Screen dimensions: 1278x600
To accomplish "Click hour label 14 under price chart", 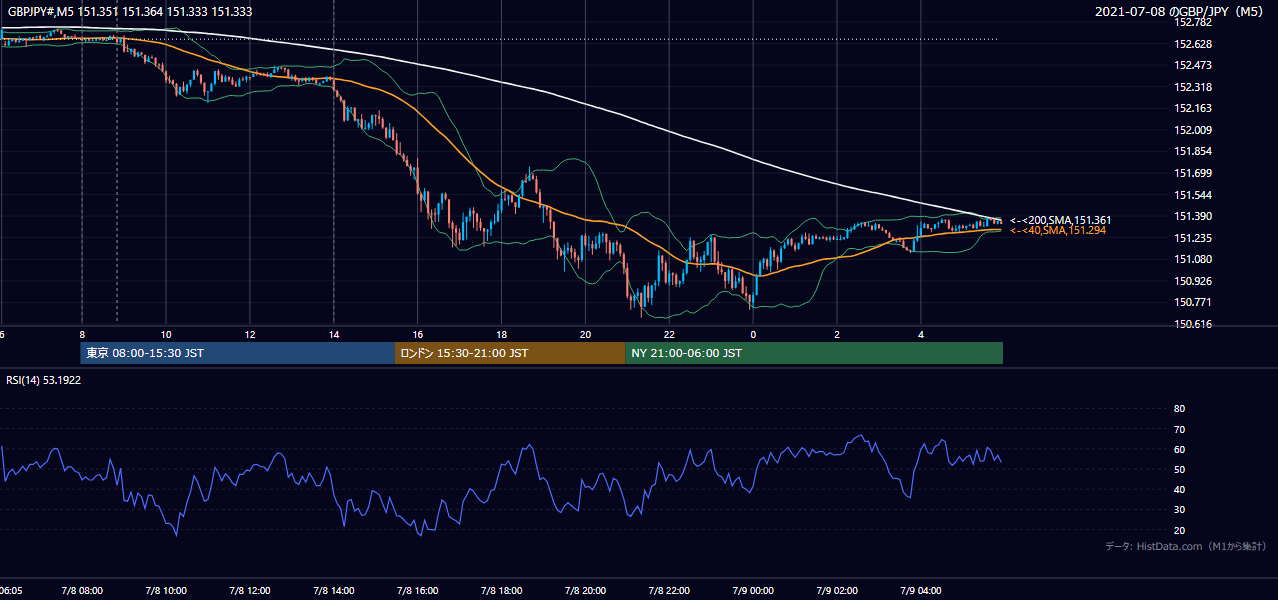I will coord(334,335).
